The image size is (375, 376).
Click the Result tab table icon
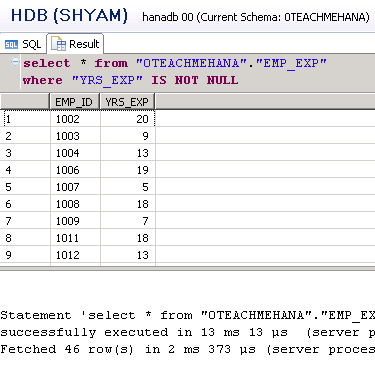coord(59,44)
